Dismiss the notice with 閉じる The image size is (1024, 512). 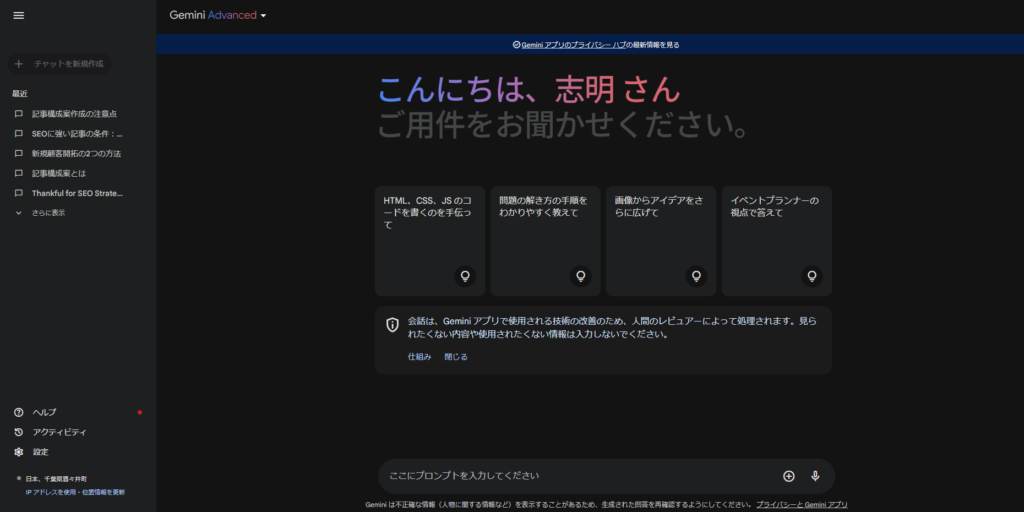click(456, 357)
